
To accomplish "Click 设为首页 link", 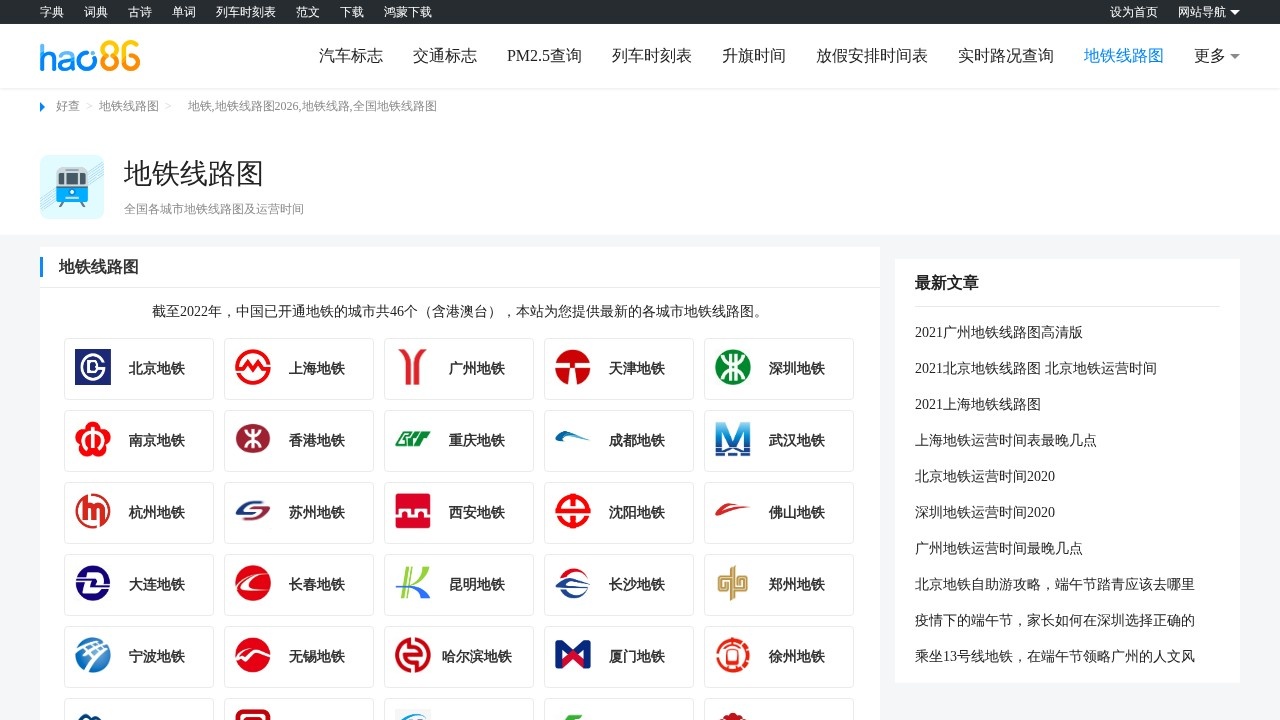I will pos(1134,12).
